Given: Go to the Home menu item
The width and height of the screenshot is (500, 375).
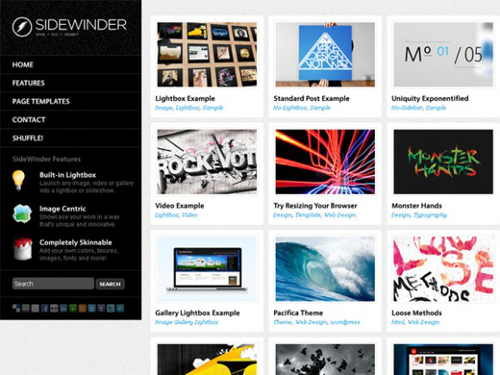Looking at the screenshot, I should pos(23,65).
